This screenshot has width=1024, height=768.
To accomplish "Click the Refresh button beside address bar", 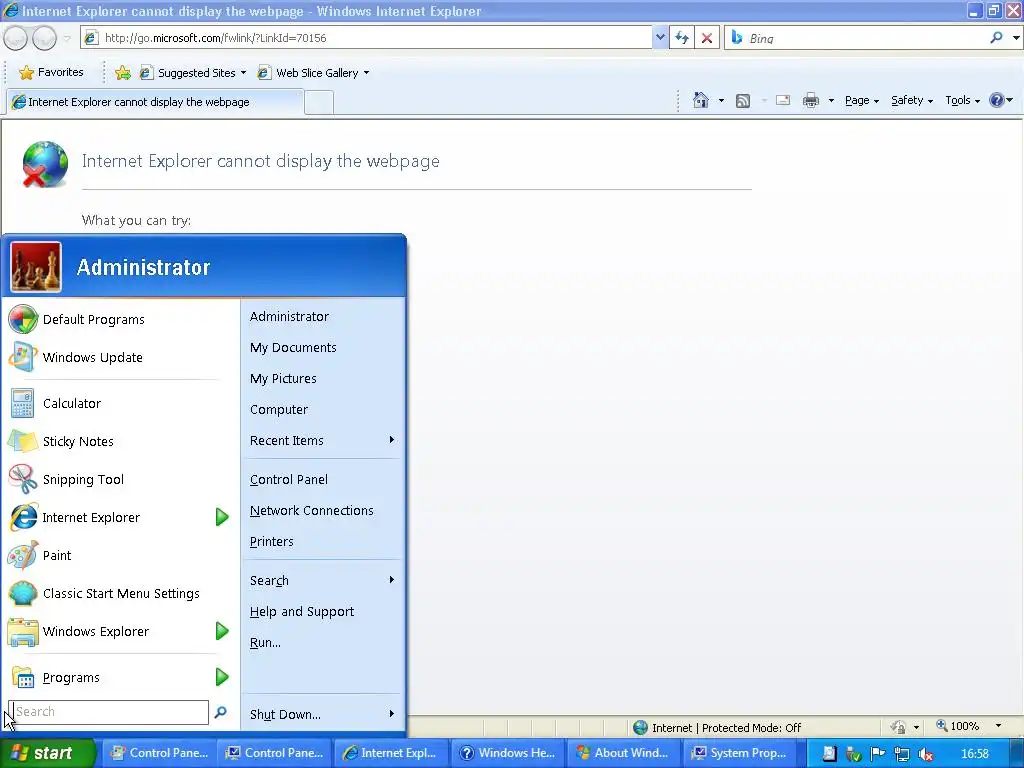I will (682, 38).
